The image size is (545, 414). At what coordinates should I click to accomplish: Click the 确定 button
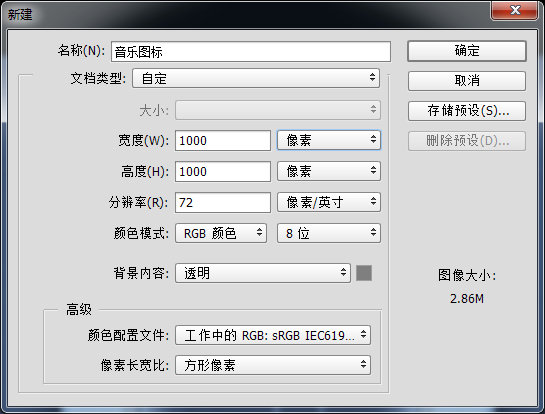coord(467,51)
